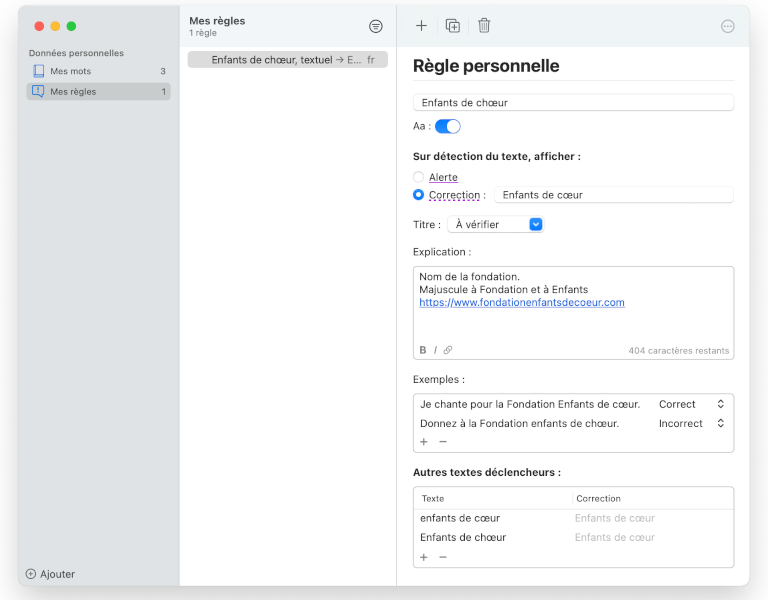
Task: Open Mes mots in sidebar
Action: 98,71
